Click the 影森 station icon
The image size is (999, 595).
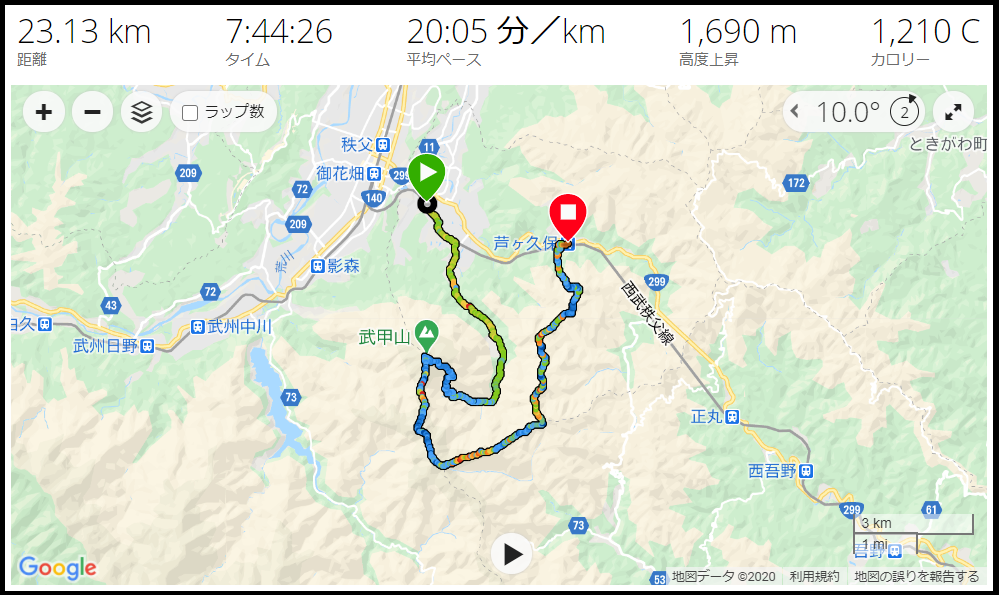(318, 266)
